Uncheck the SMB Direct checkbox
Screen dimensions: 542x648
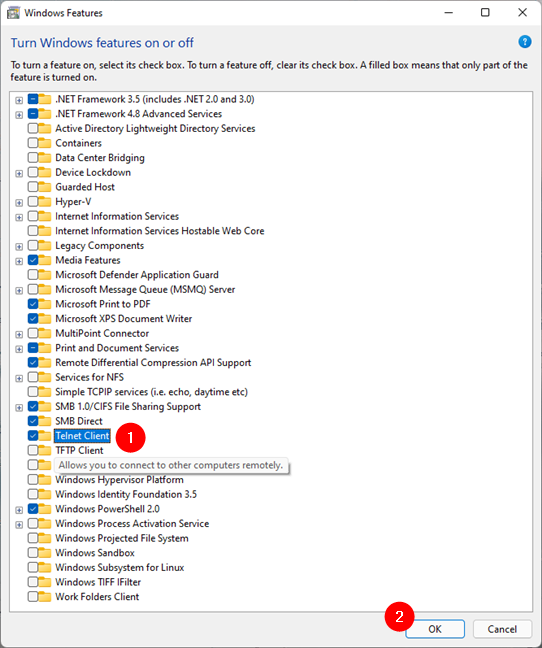[33, 421]
